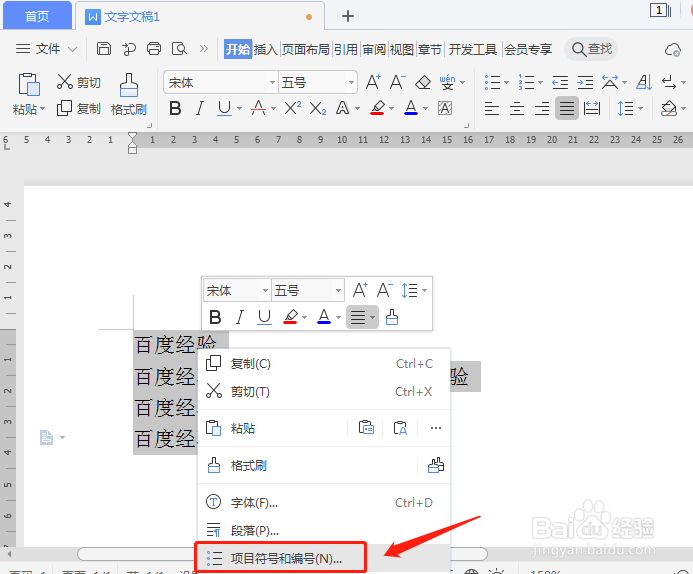Apply red highlight color in ribbon
Screen dimensions: 693x574
pyautogui.click(x=377, y=108)
